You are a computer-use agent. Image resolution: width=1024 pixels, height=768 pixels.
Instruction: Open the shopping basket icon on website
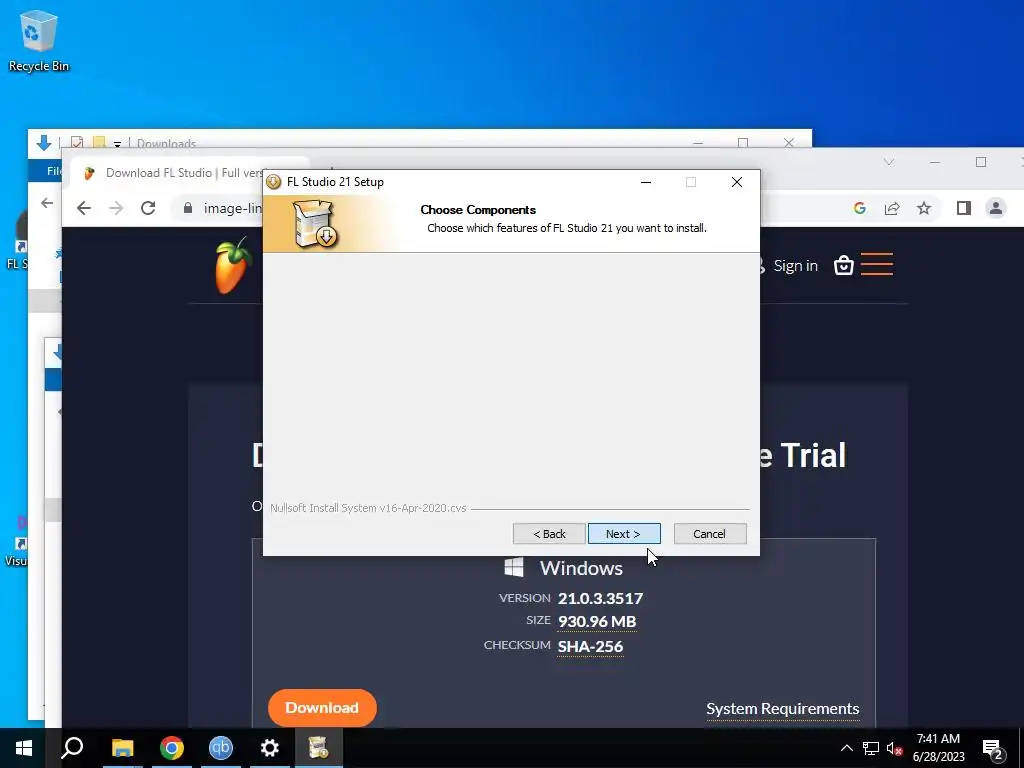(844, 265)
